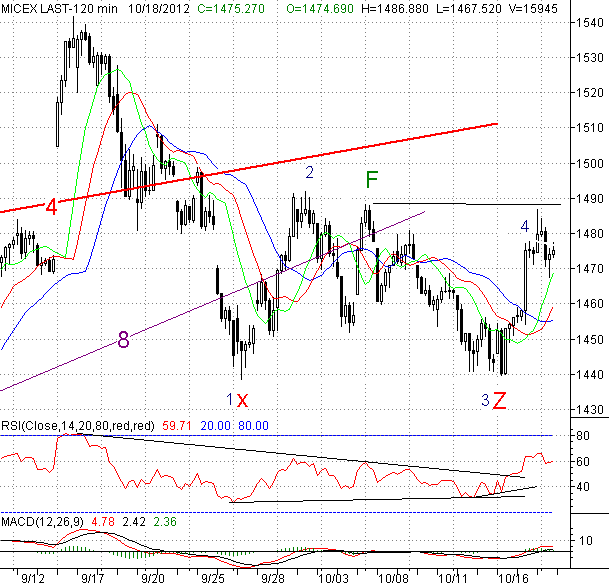Viewport: 609px width, 588px height.
Task: Click the red x label near low
Action: pyautogui.click(x=242, y=400)
